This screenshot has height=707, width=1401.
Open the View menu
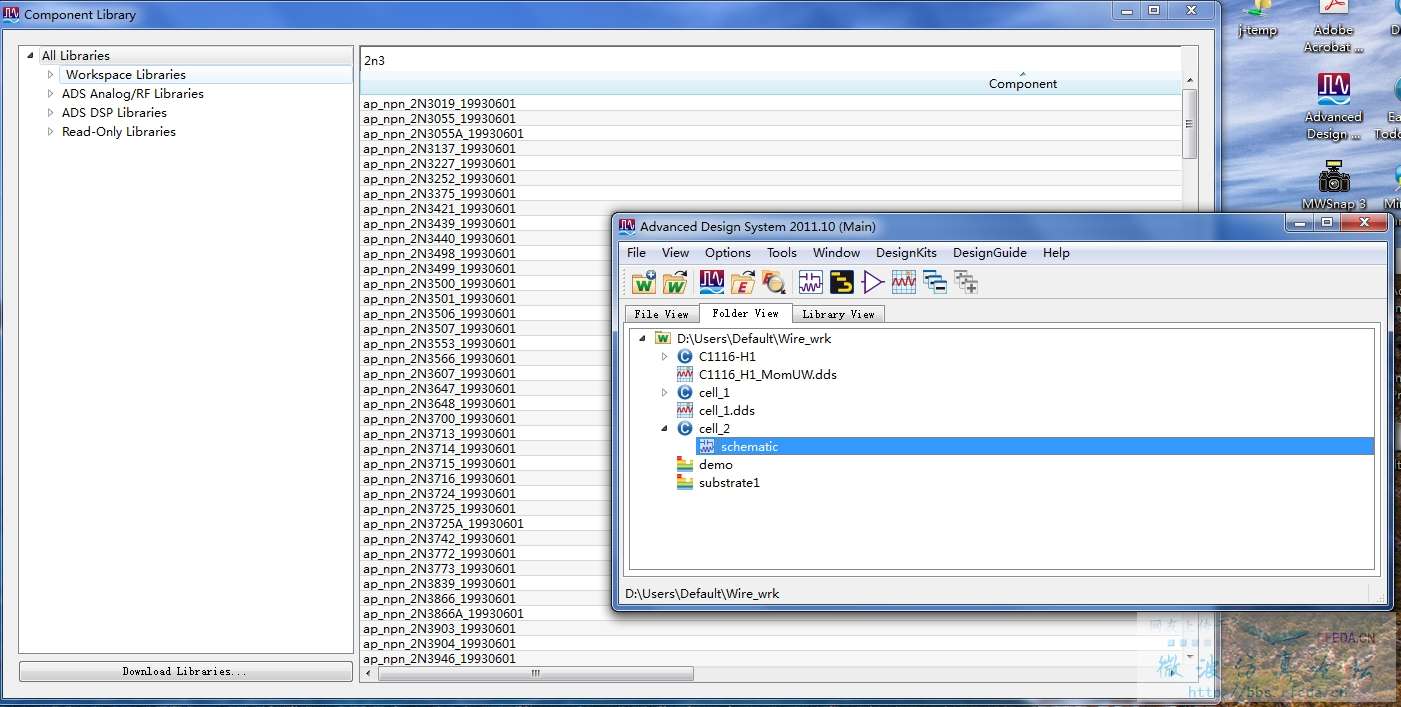click(x=675, y=253)
